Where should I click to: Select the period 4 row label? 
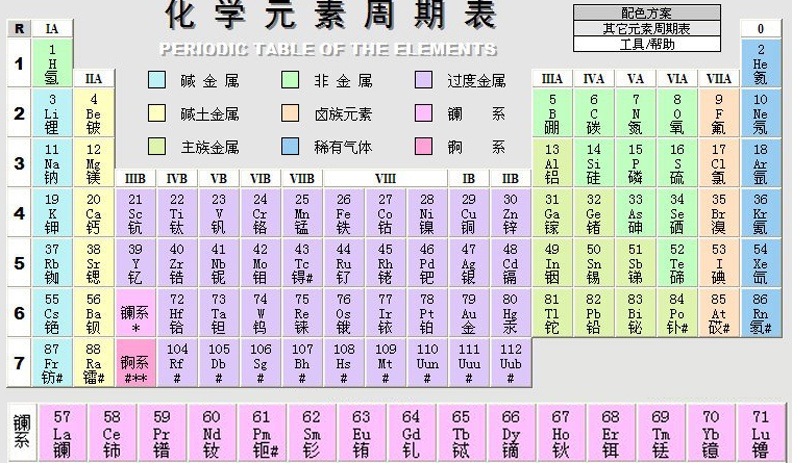(x=18, y=213)
